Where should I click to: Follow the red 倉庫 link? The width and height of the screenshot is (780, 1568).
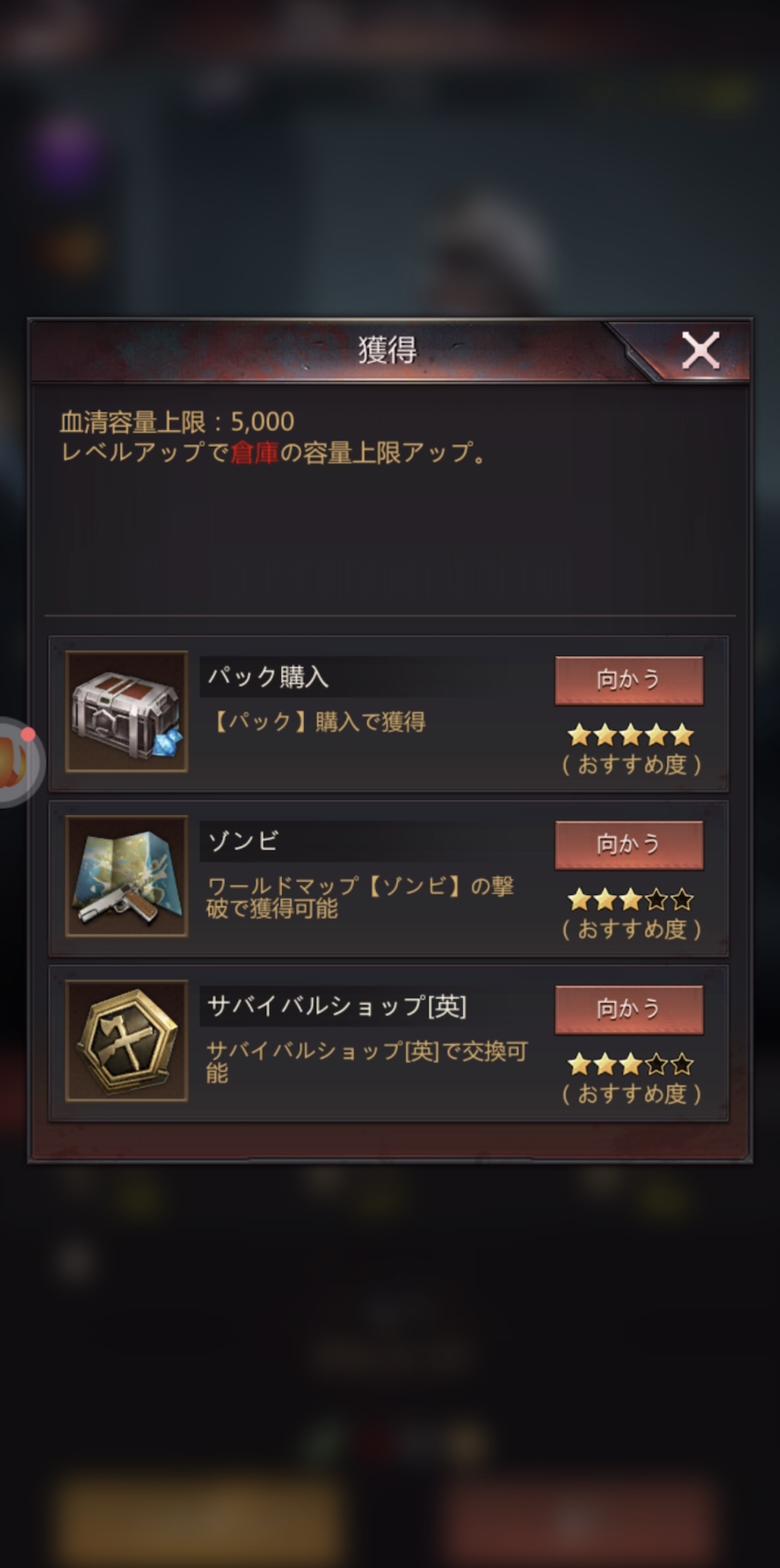(254, 452)
